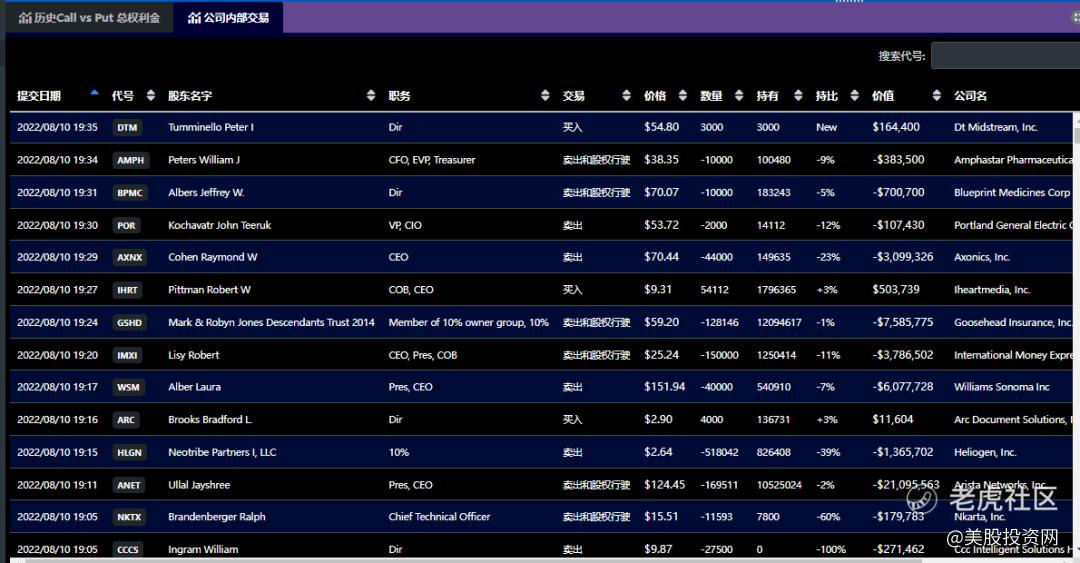Open the NKTX ticker badge
This screenshot has width=1080, height=563.
[129, 517]
